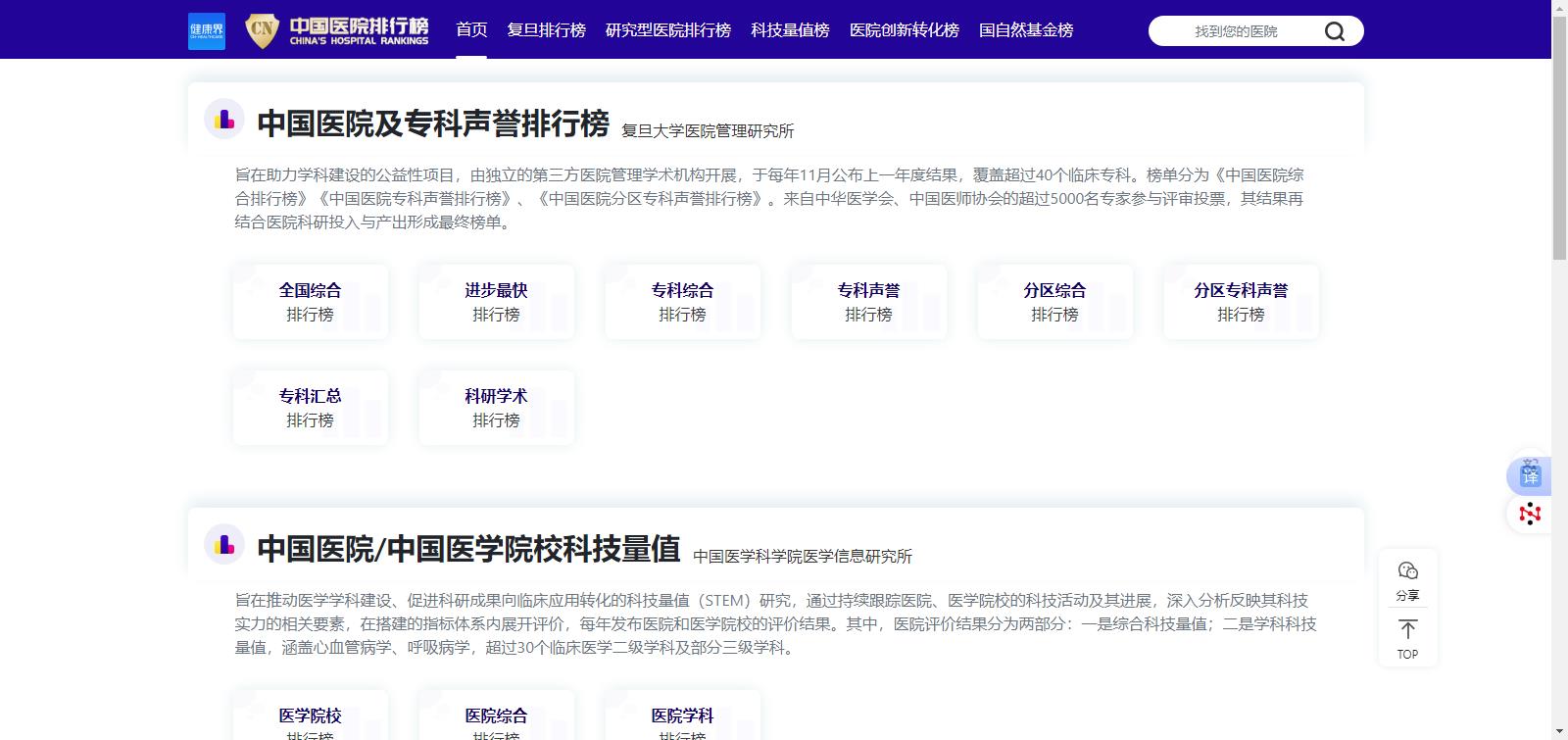1568x740 pixels.
Task: Click the search magnifier icon
Action: [x=1334, y=31]
